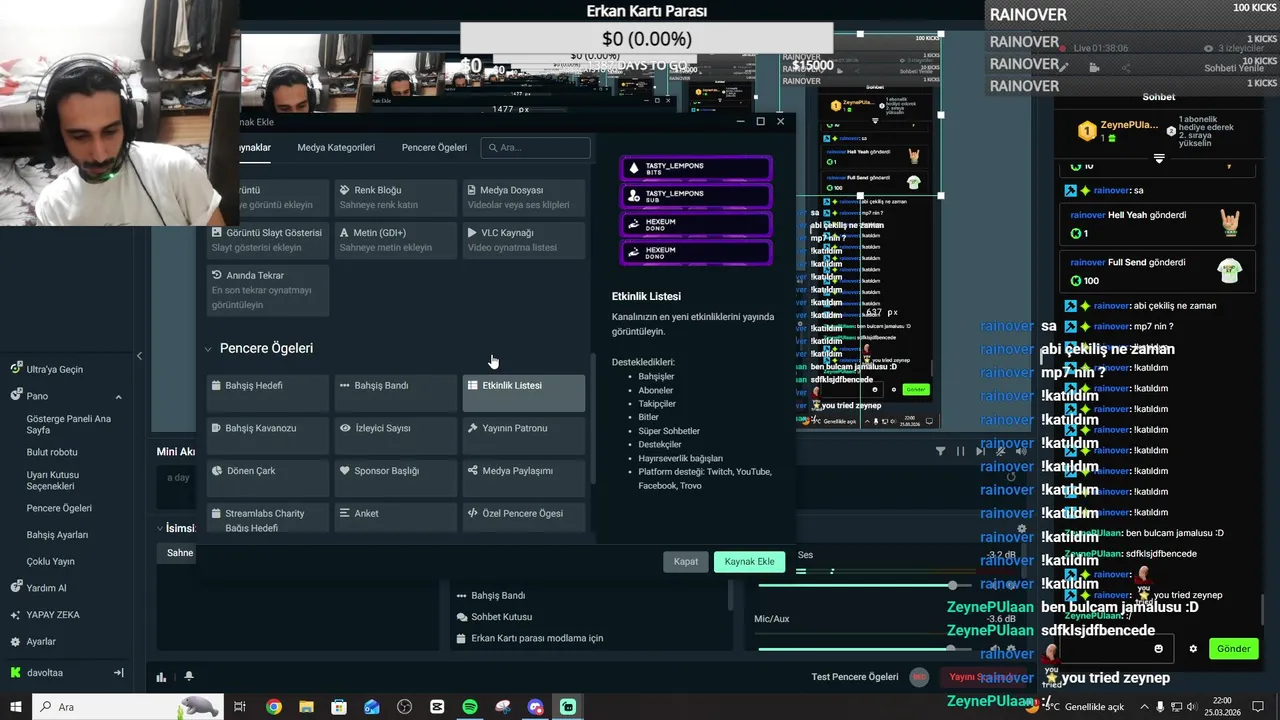Viewport: 1280px width, 720px height.
Task: Select the Dönen Çark spinning wheel widget
Action: [x=267, y=479]
